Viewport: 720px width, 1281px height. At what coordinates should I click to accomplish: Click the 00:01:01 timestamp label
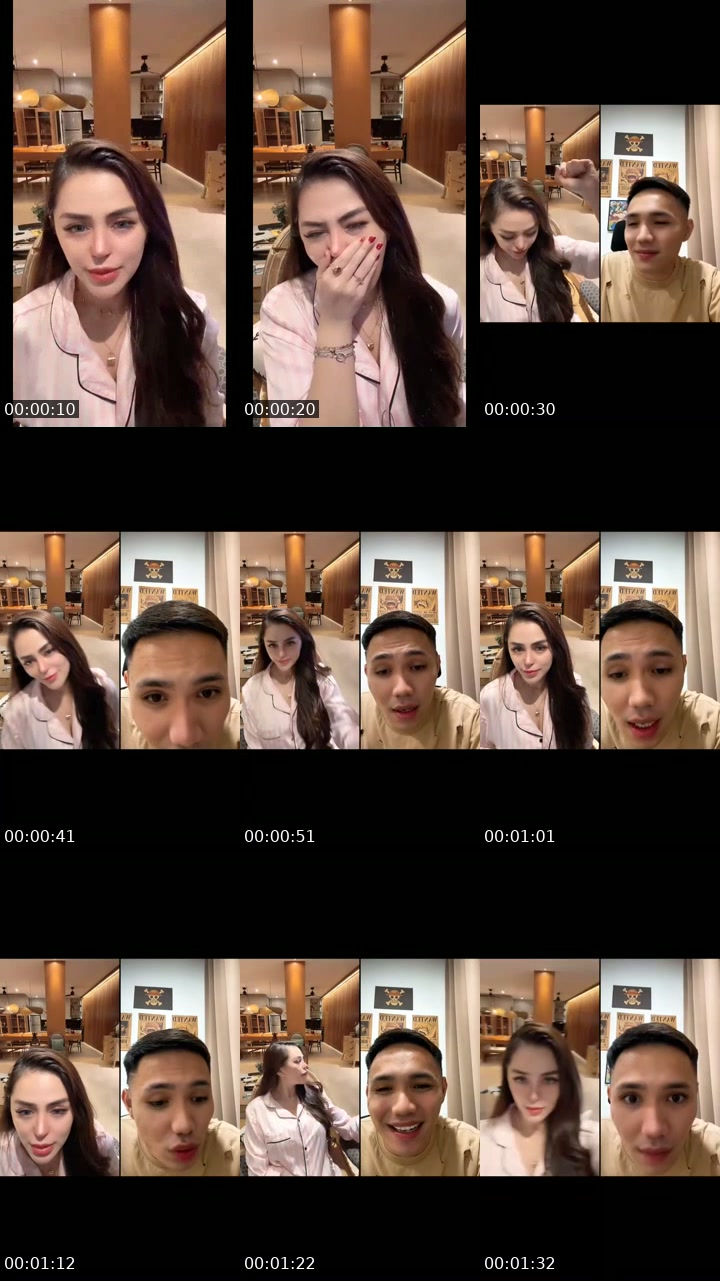click(520, 836)
